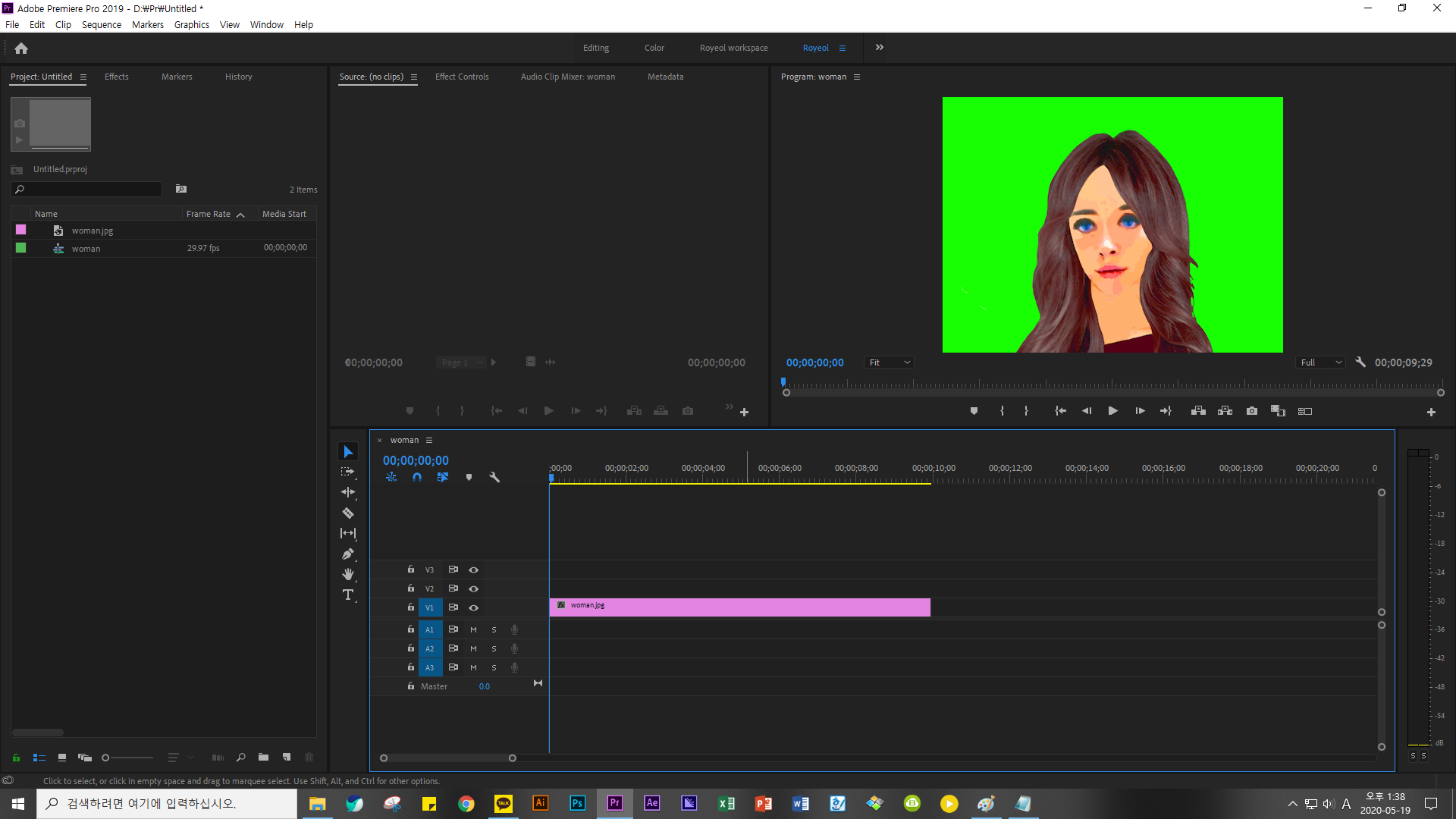This screenshot has height=819, width=1456.
Task: Expand the workspace overflow chevron
Action: tap(880, 48)
